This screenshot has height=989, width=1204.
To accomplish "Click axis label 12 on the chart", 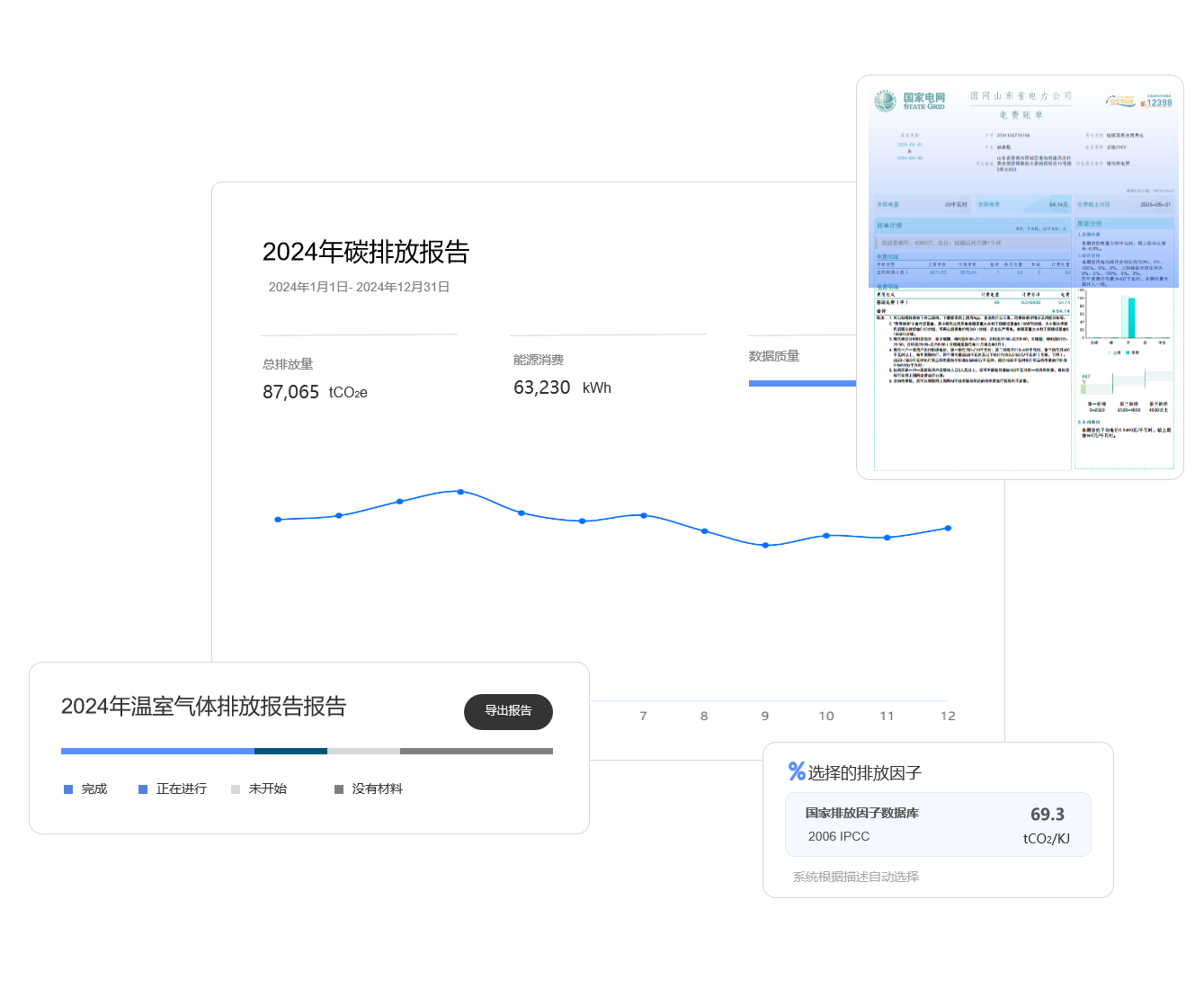I will pyautogui.click(x=948, y=716).
